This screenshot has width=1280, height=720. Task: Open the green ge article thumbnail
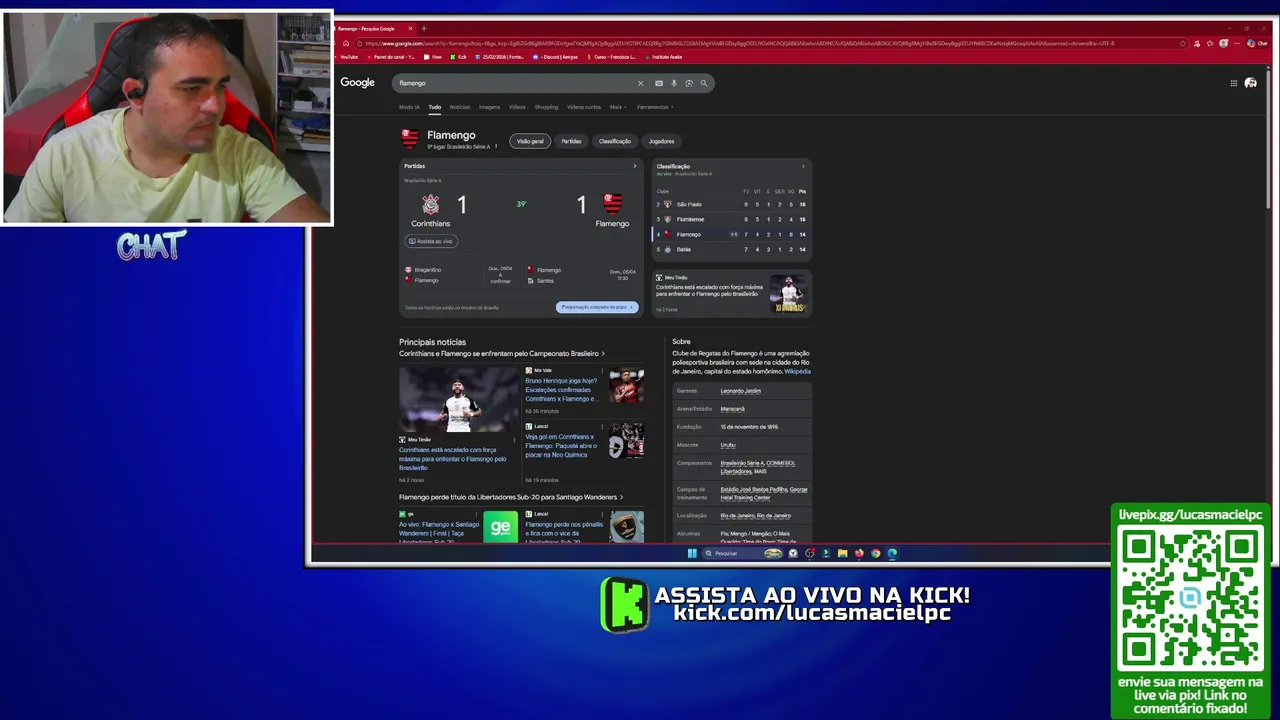point(500,526)
